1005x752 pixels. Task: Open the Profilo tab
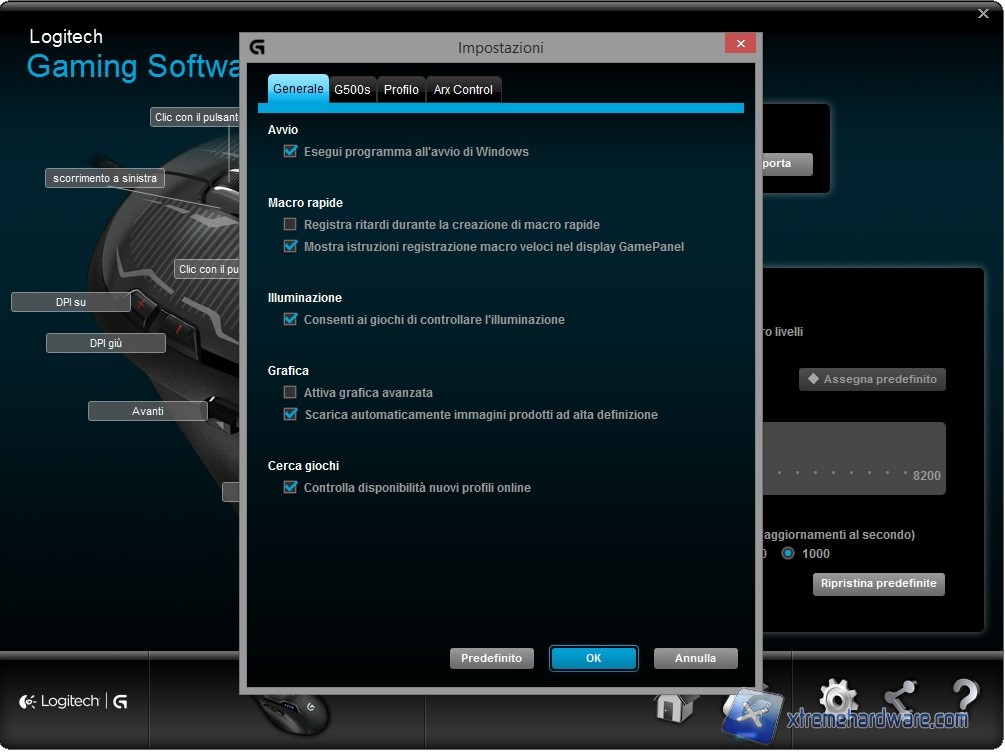pyautogui.click(x=401, y=90)
